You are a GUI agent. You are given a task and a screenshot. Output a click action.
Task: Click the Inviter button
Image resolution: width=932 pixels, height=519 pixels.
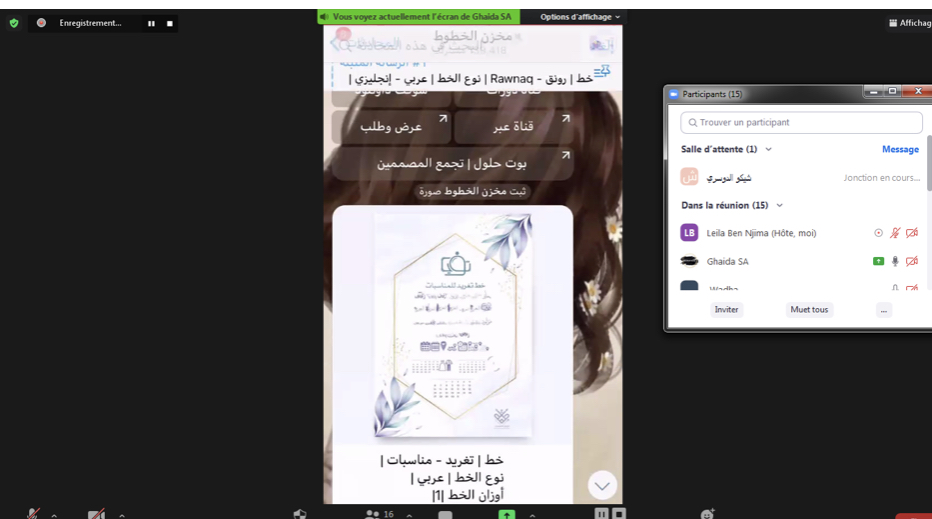pos(726,310)
